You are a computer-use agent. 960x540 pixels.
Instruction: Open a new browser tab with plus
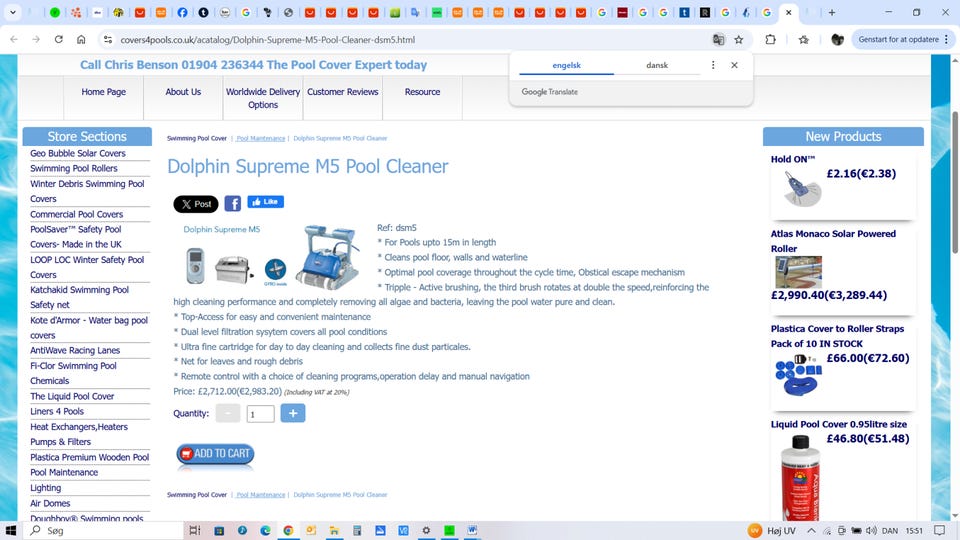coord(831,12)
